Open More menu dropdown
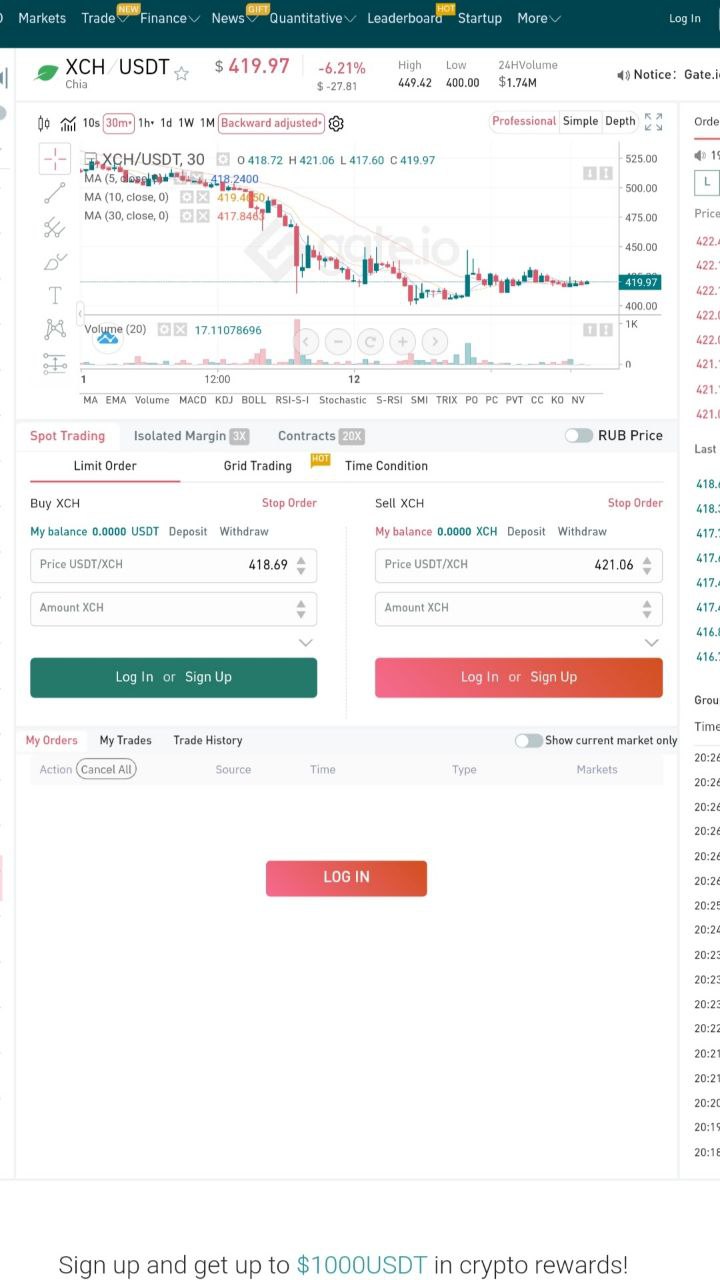The width and height of the screenshot is (720, 1280). (538, 18)
